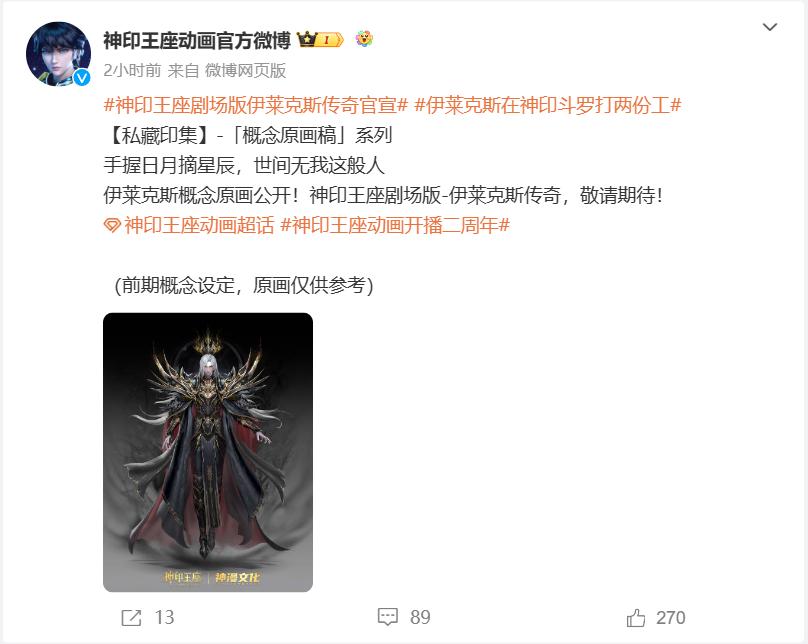The image size is (808, 644).
Task: Open hashtag #神印王座剧场版伊莱克斯传奇官宣#
Action: 256,106
